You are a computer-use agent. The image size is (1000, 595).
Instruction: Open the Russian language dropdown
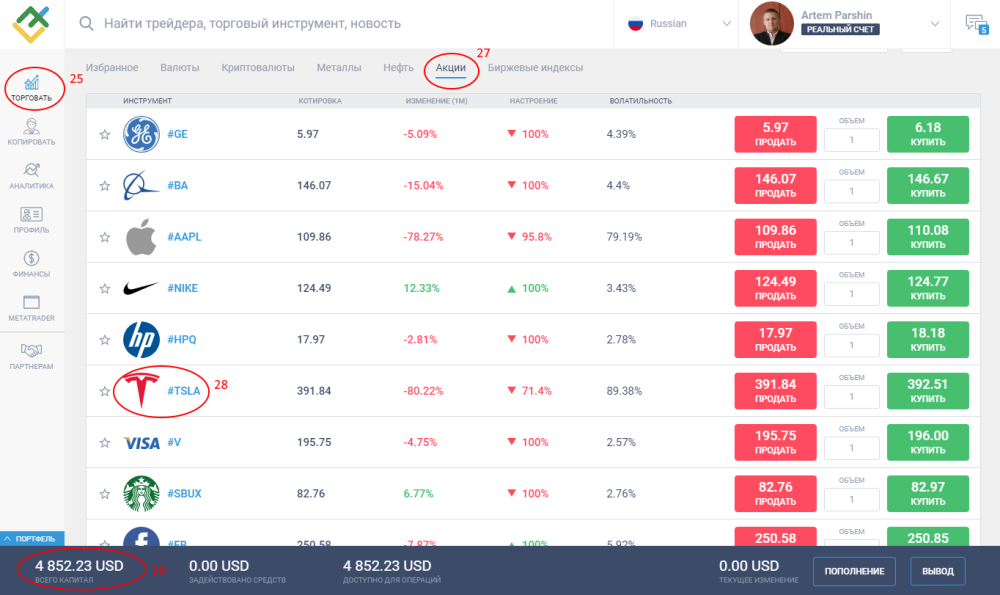(679, 24)
